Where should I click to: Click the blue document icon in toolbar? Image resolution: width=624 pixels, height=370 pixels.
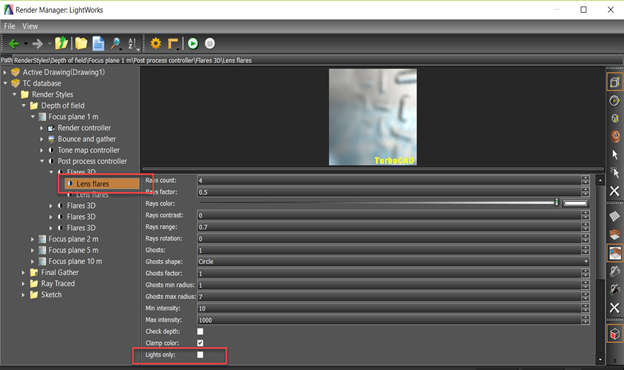[x=98, y=43]
